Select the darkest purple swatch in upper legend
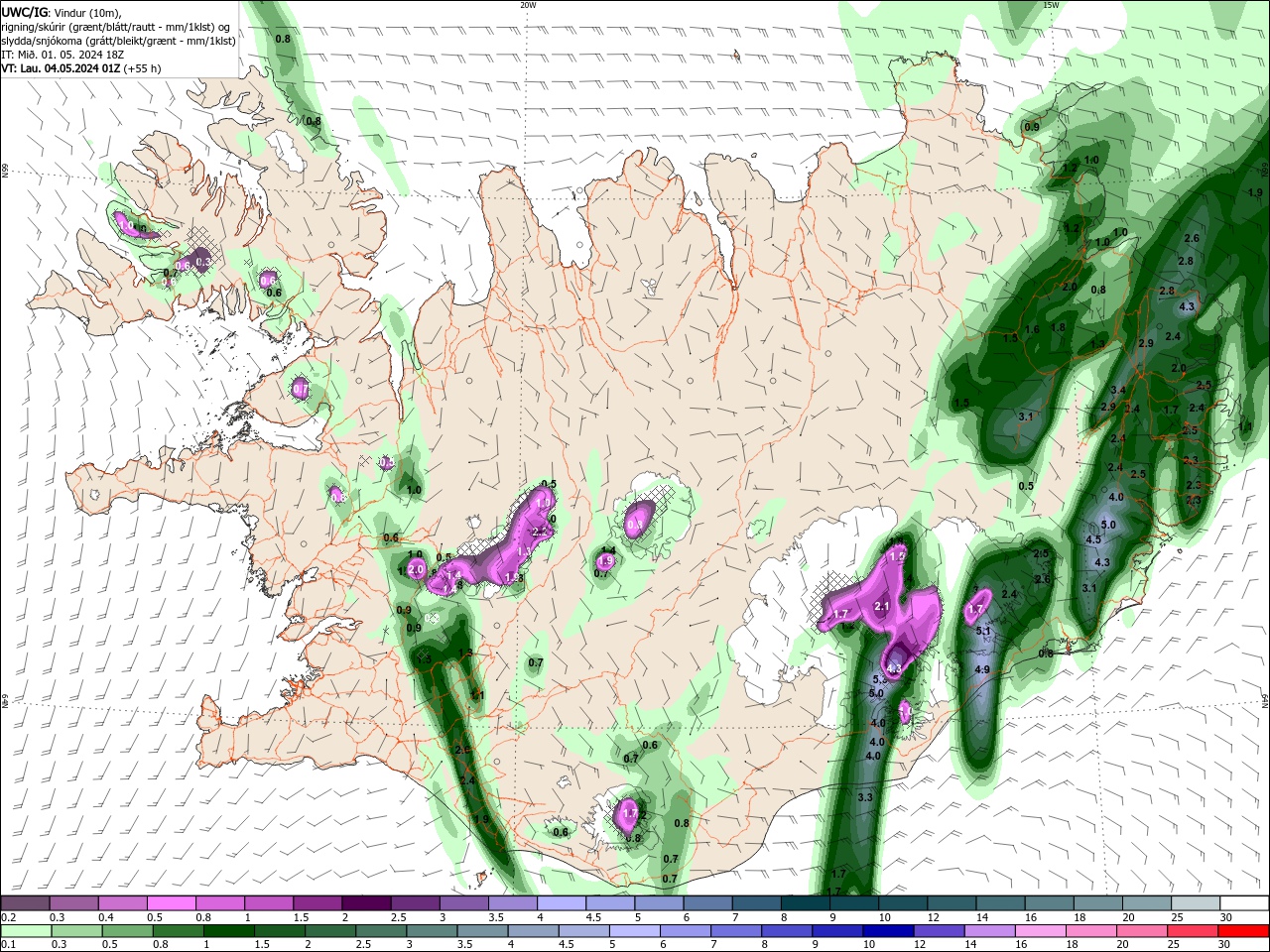Viewport: 1270px width, 952px height. pyautogui.click(x=366, y=903)
